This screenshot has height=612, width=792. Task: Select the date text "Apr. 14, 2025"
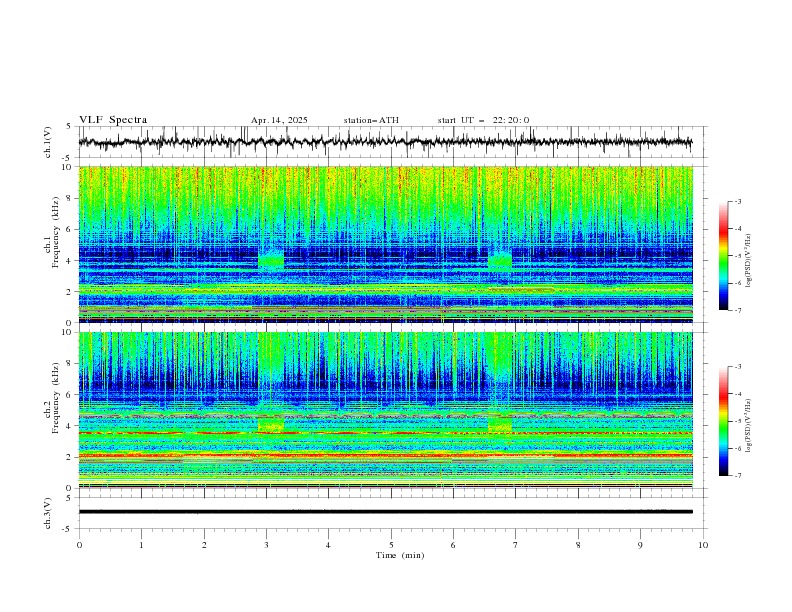point(279,120)
